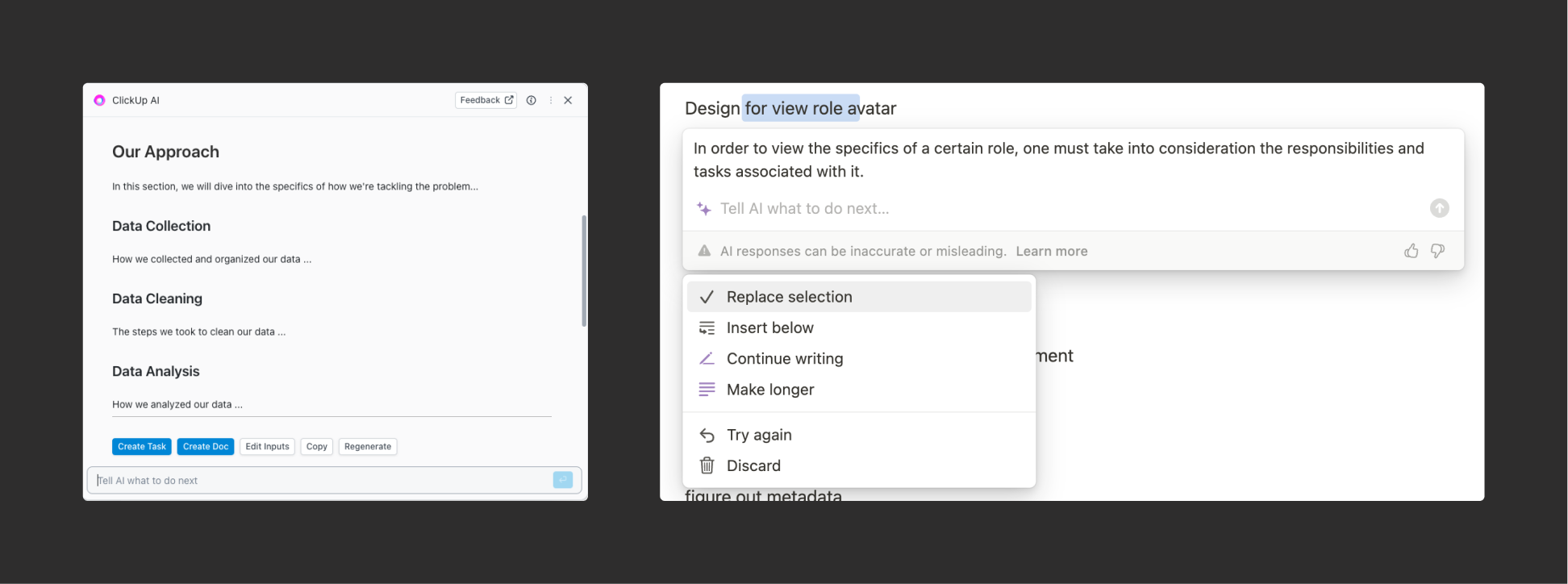Click the vertical scrollbar in ClickUp AI panel
Viewport: 1568px width, 584px height.
pos(584,270)
